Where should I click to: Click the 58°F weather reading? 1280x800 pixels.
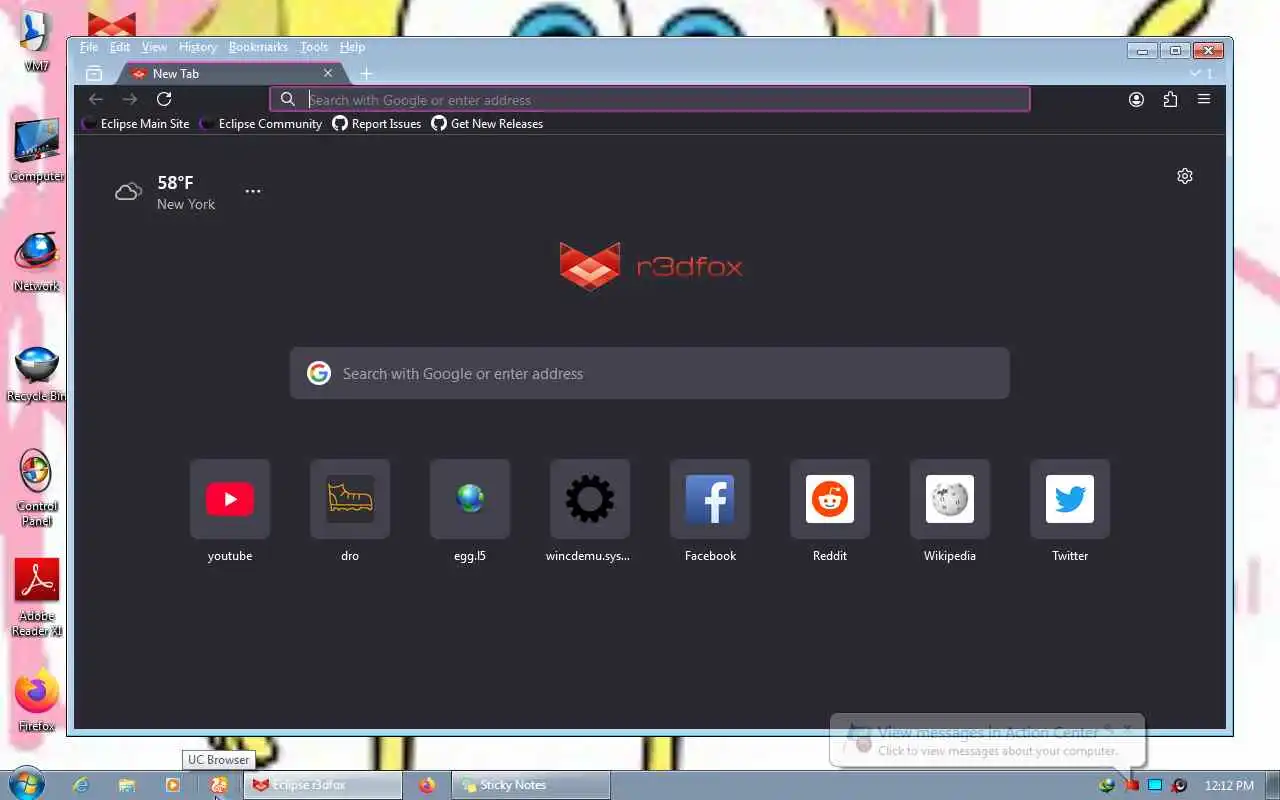click(175, 183)
